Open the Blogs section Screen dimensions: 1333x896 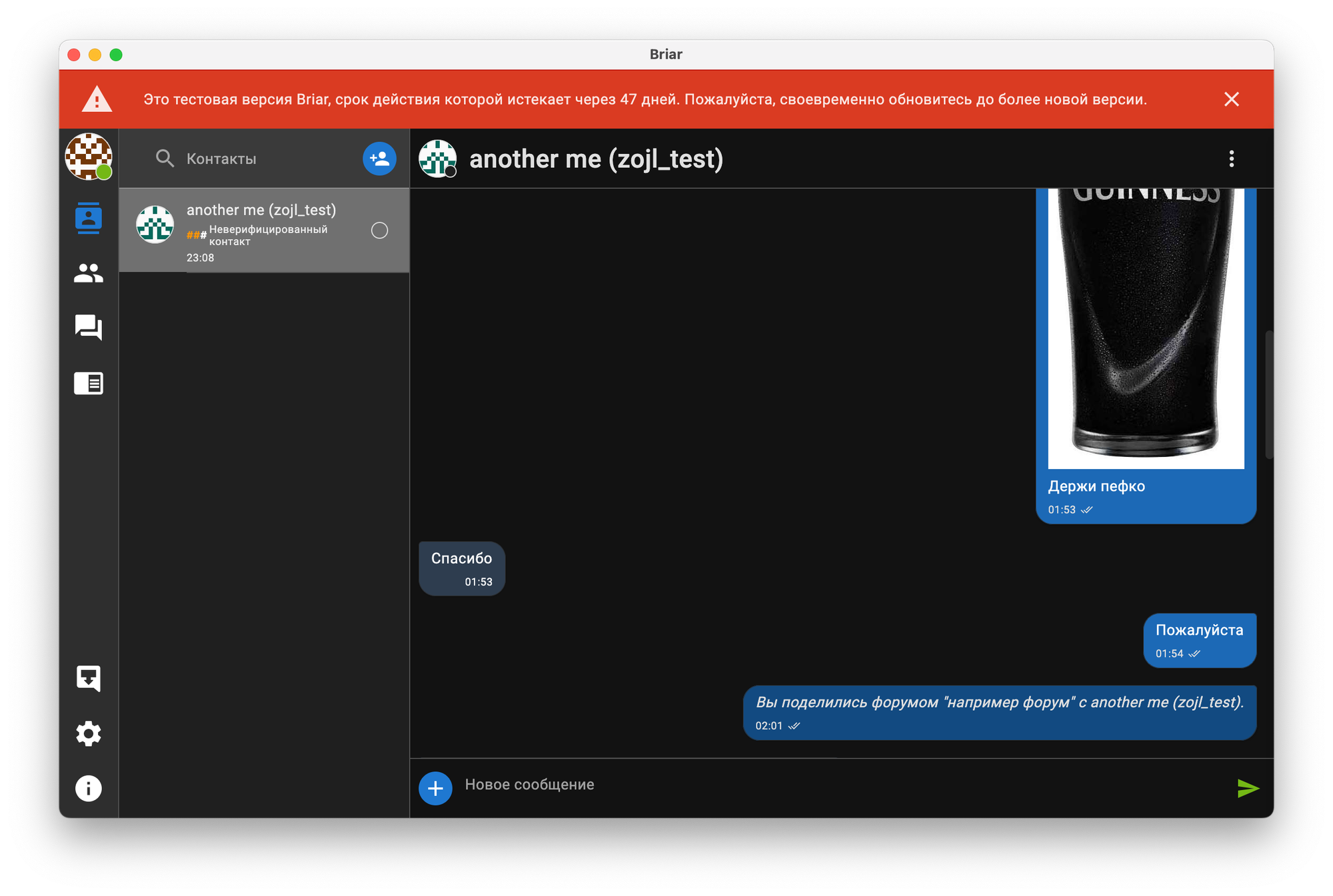point(88,383)
